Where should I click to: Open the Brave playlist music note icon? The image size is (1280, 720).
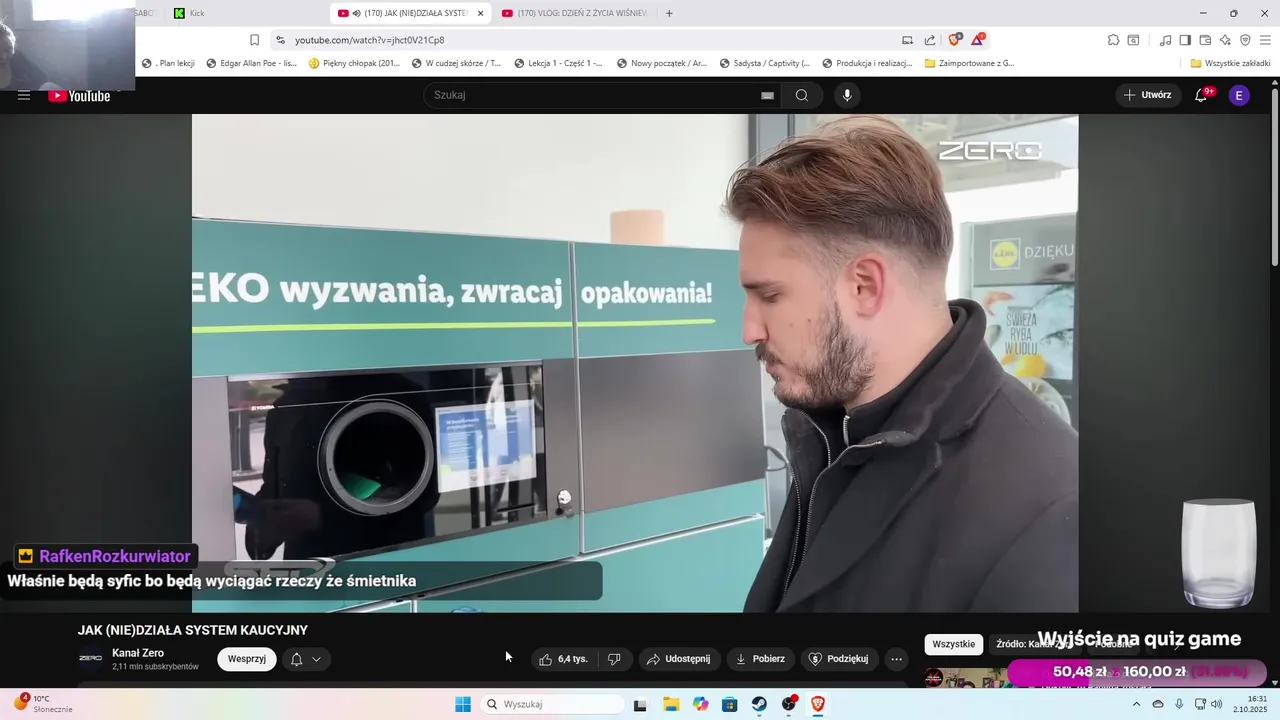[x=1165, y=40]
